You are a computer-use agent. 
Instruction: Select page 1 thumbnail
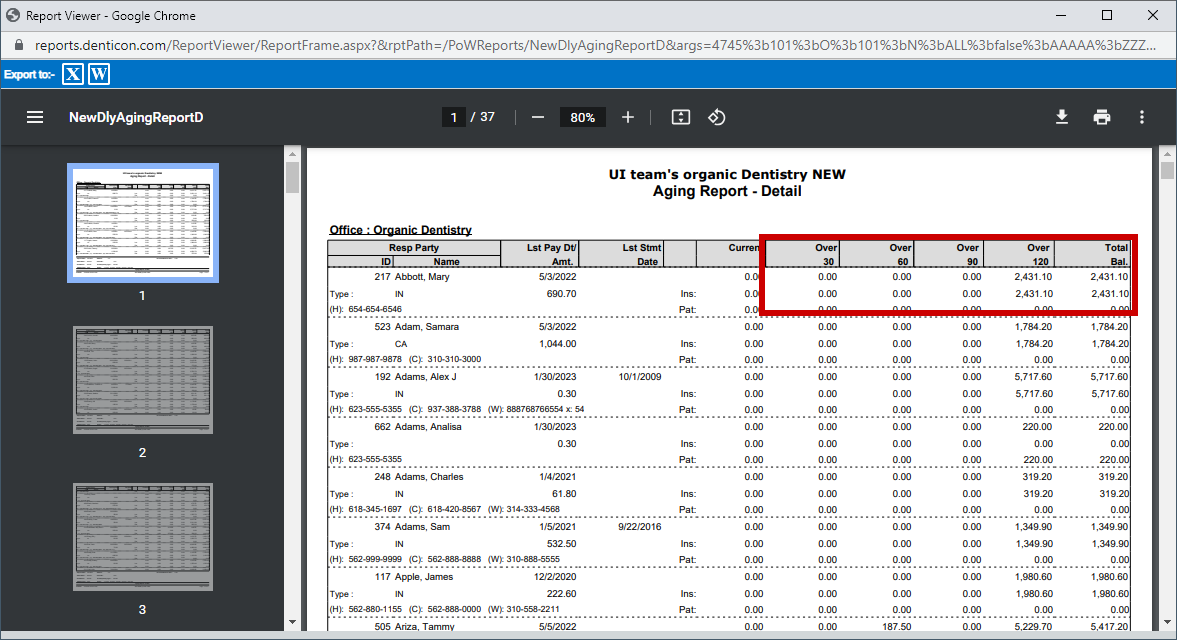click(x=142, y=223)
